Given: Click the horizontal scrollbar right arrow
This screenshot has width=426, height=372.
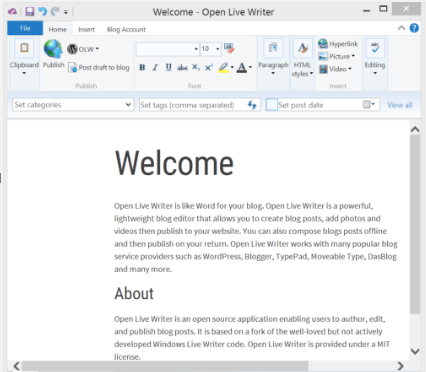Looking at the screenshot, I should [400, 366].
